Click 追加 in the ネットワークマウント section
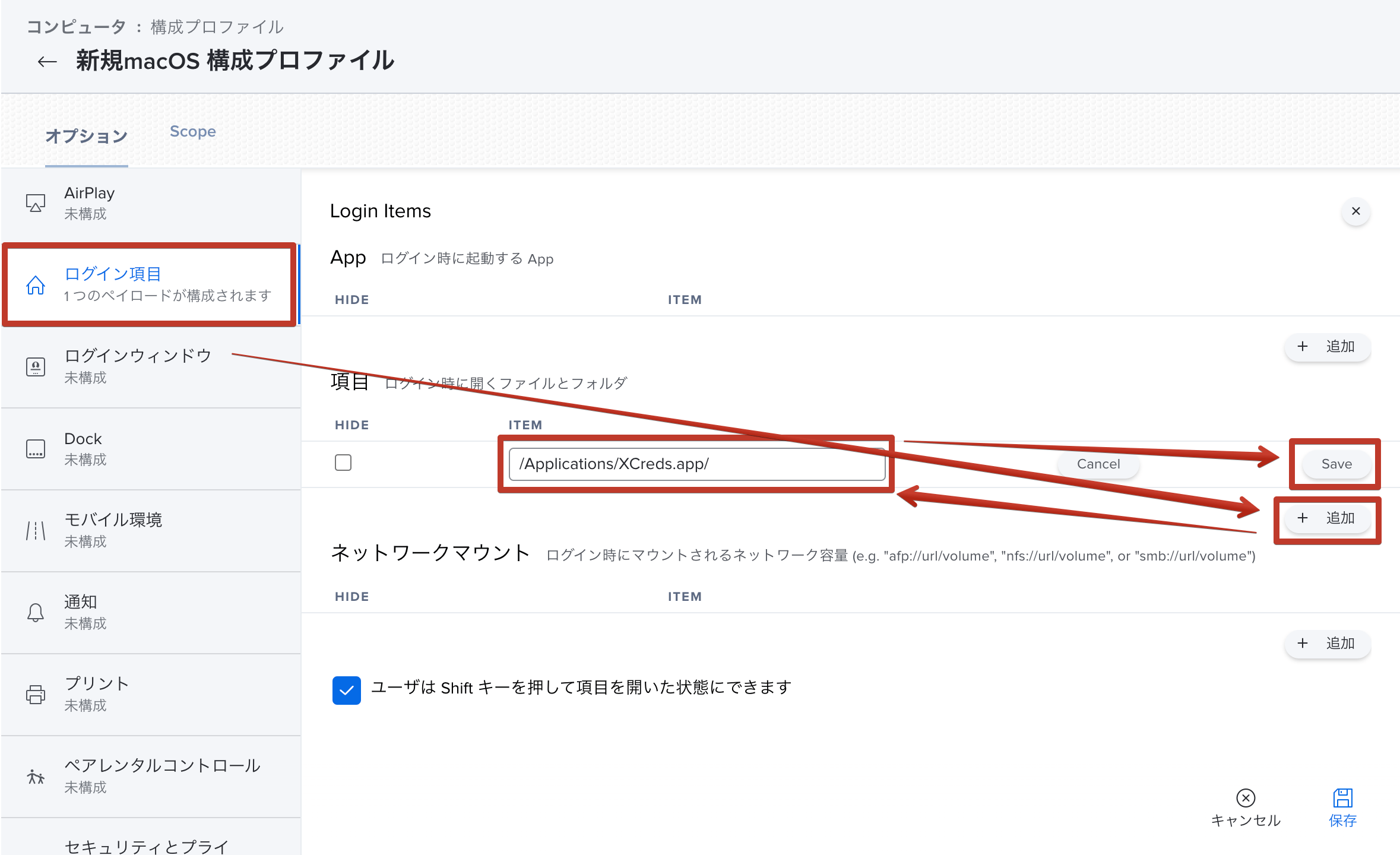Screen dimensions: 1400x855 tap(1328, 644)
